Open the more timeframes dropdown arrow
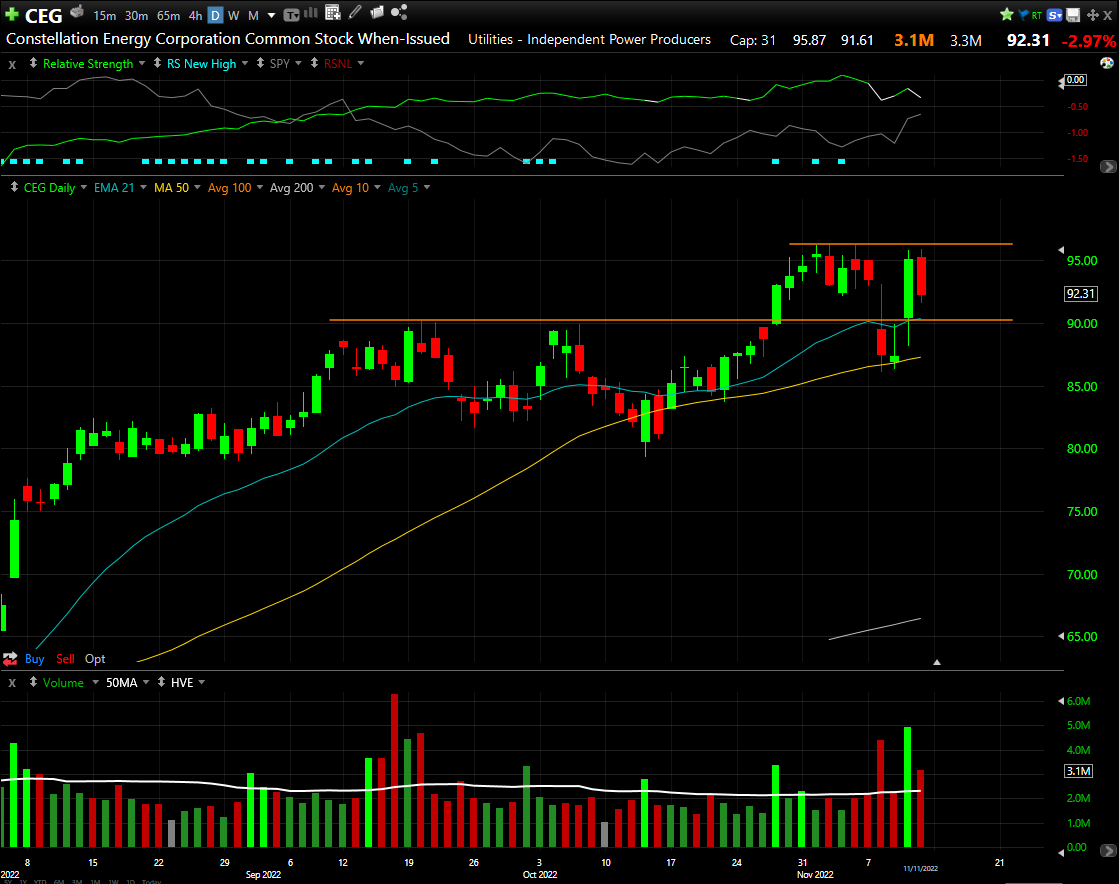Image resolution: width=1119 pixels, height=884 pixels. (x=271, y=16)
